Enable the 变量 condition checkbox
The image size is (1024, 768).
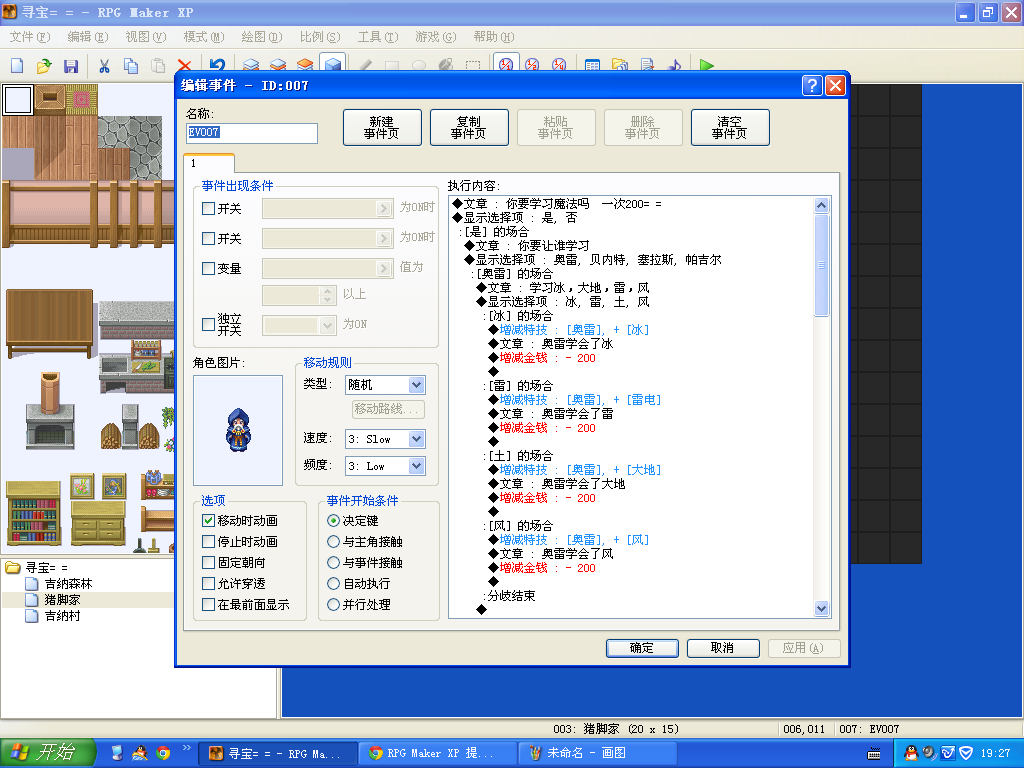point(208,268)
